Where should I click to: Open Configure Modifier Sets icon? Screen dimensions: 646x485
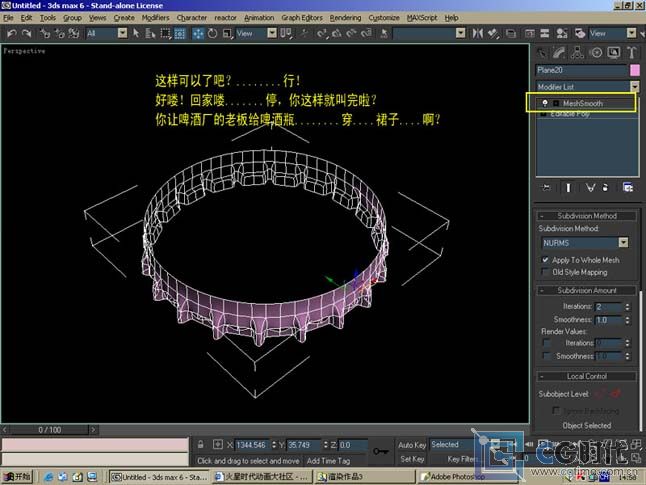[x=628, y=188]
